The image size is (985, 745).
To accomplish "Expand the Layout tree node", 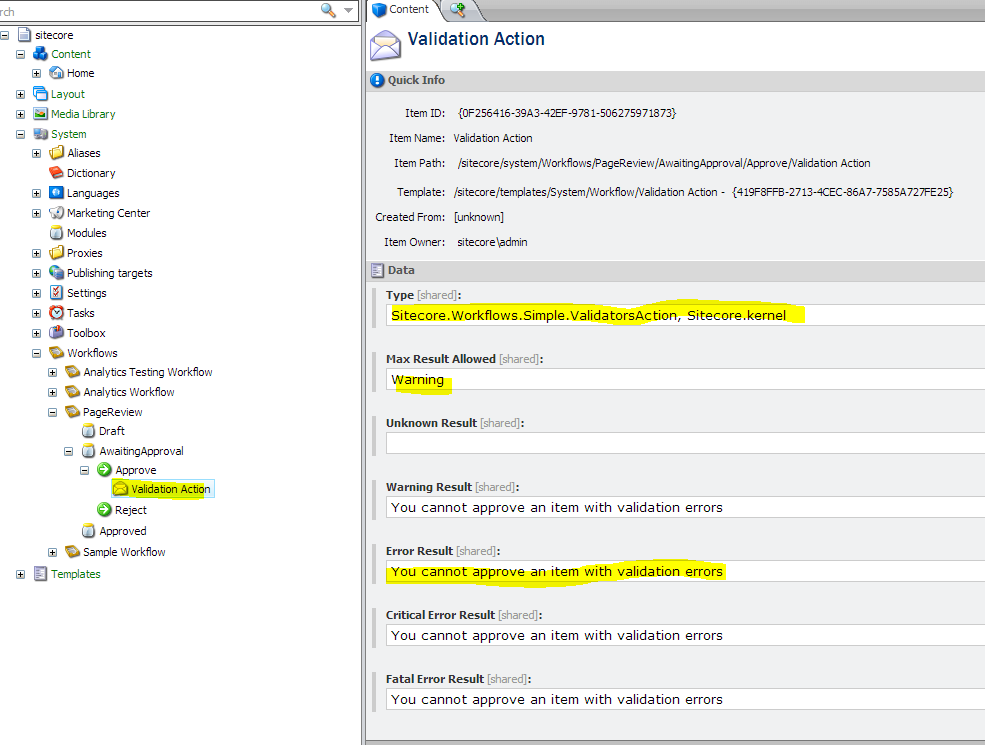I will pos(20,94).
